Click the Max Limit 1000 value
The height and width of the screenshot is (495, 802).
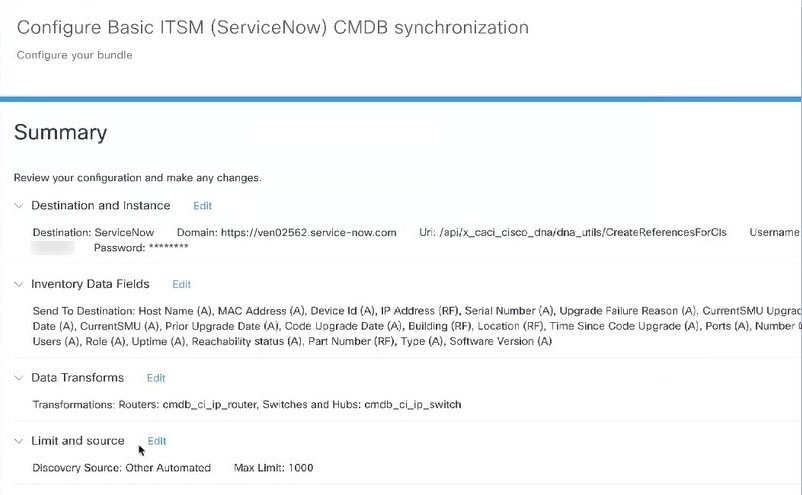coord(301,468)
